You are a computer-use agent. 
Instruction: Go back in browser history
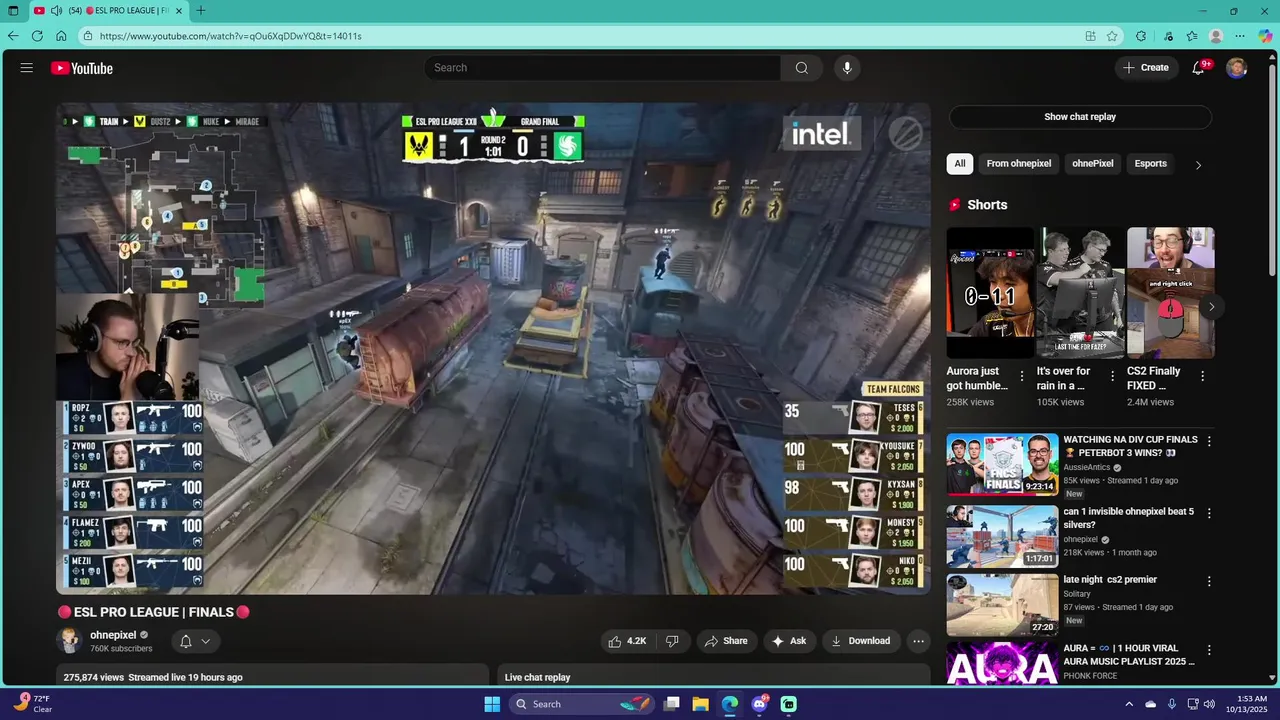pyautogui.click(x=13, y=36)
